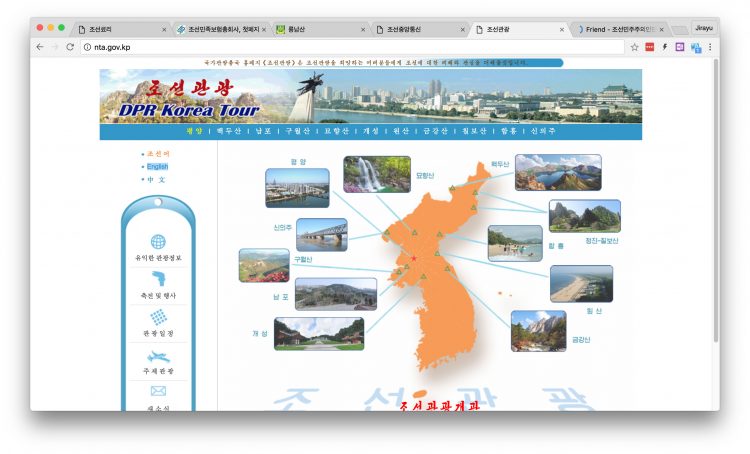Open 평양 in the blue navigation bar
This screenshot has height=454, width=750.
pos(195,131)
